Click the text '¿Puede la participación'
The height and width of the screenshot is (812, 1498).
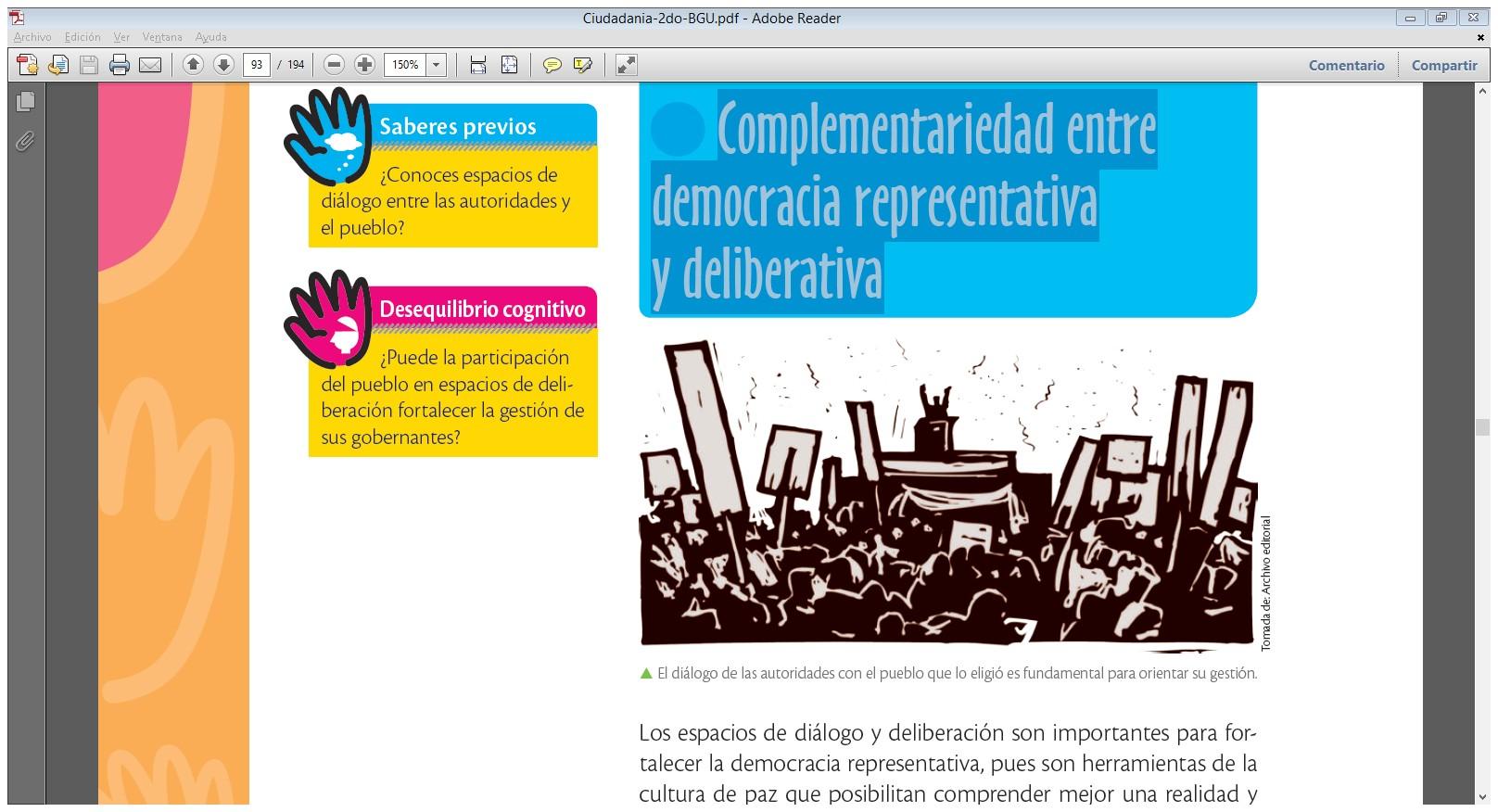coord(475,358)
